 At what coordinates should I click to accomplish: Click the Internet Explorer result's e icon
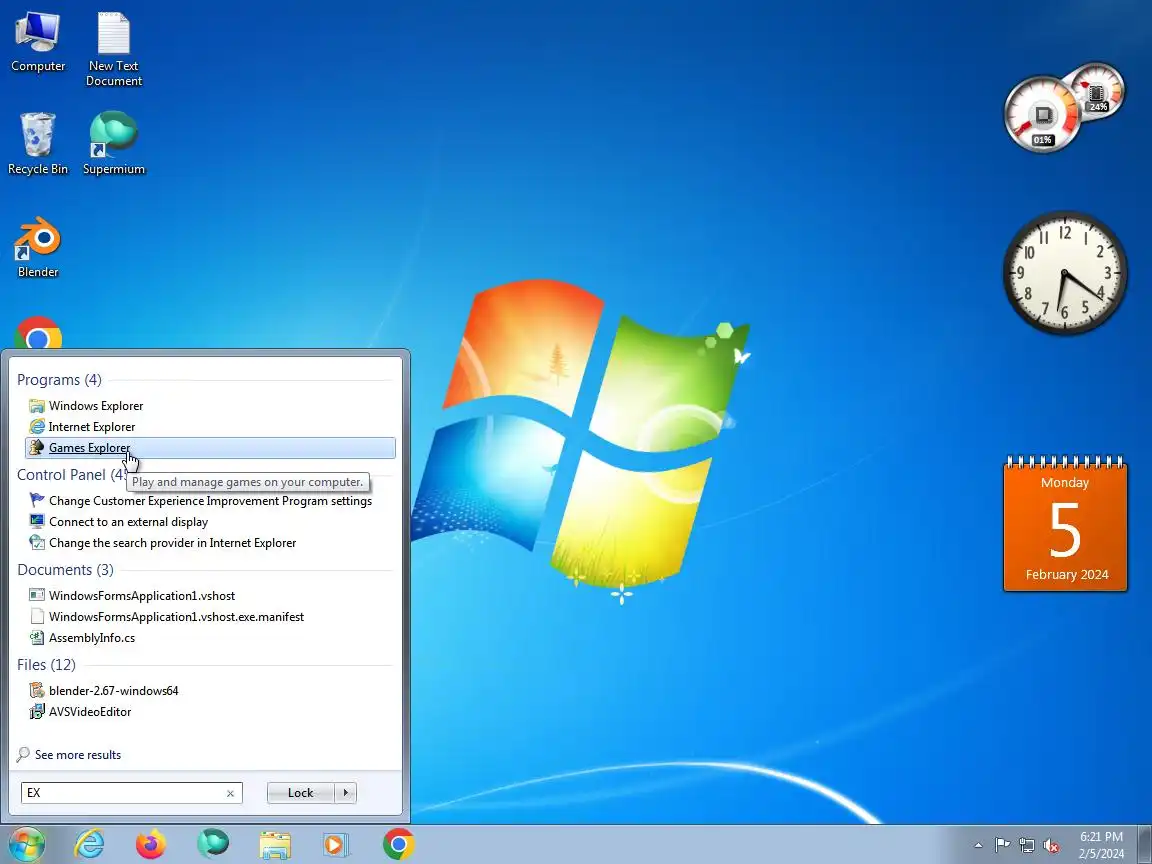pyautogui.click(x=37, y=427)
